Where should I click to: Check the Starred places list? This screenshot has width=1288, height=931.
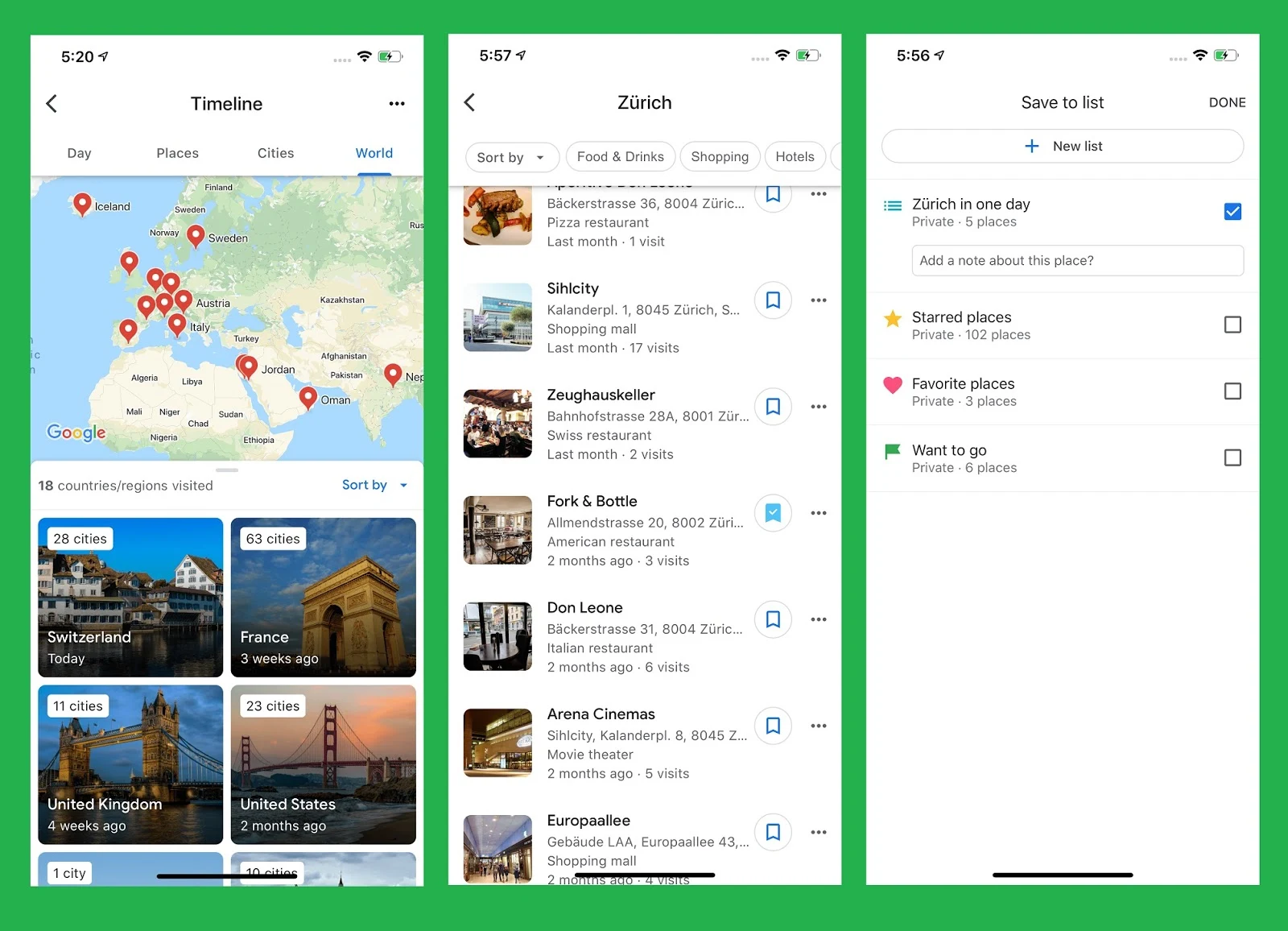[1232, 325]
